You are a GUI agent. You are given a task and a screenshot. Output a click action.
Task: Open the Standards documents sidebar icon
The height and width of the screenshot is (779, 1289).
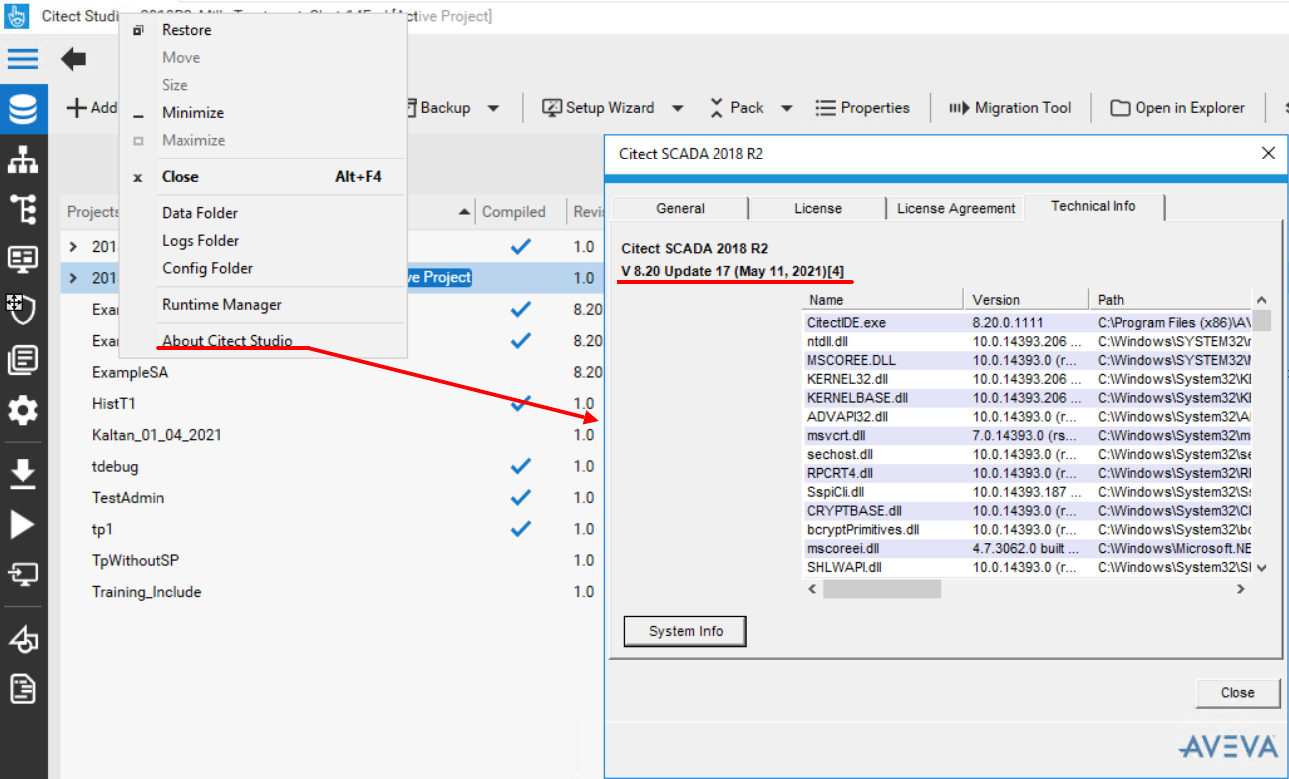[23, 359]
